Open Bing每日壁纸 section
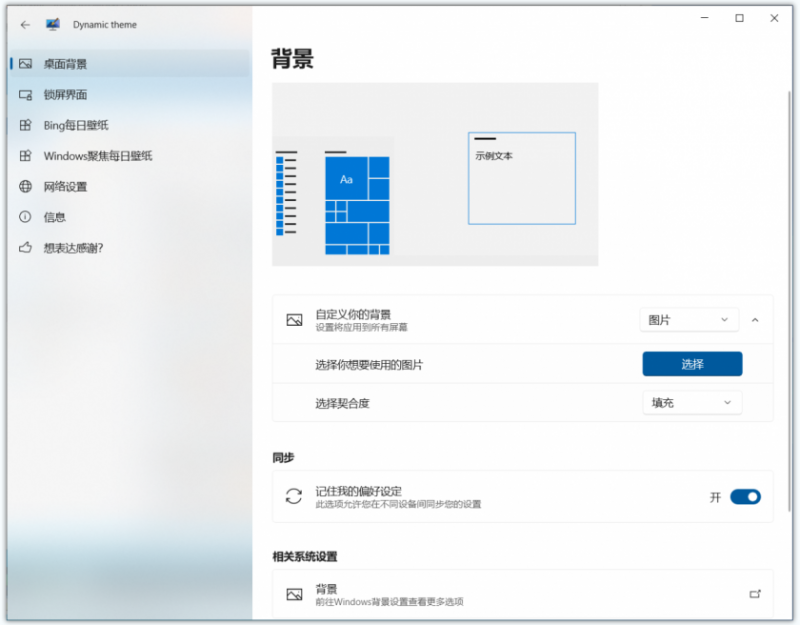800x625 pixels. [x=130, y=125]
